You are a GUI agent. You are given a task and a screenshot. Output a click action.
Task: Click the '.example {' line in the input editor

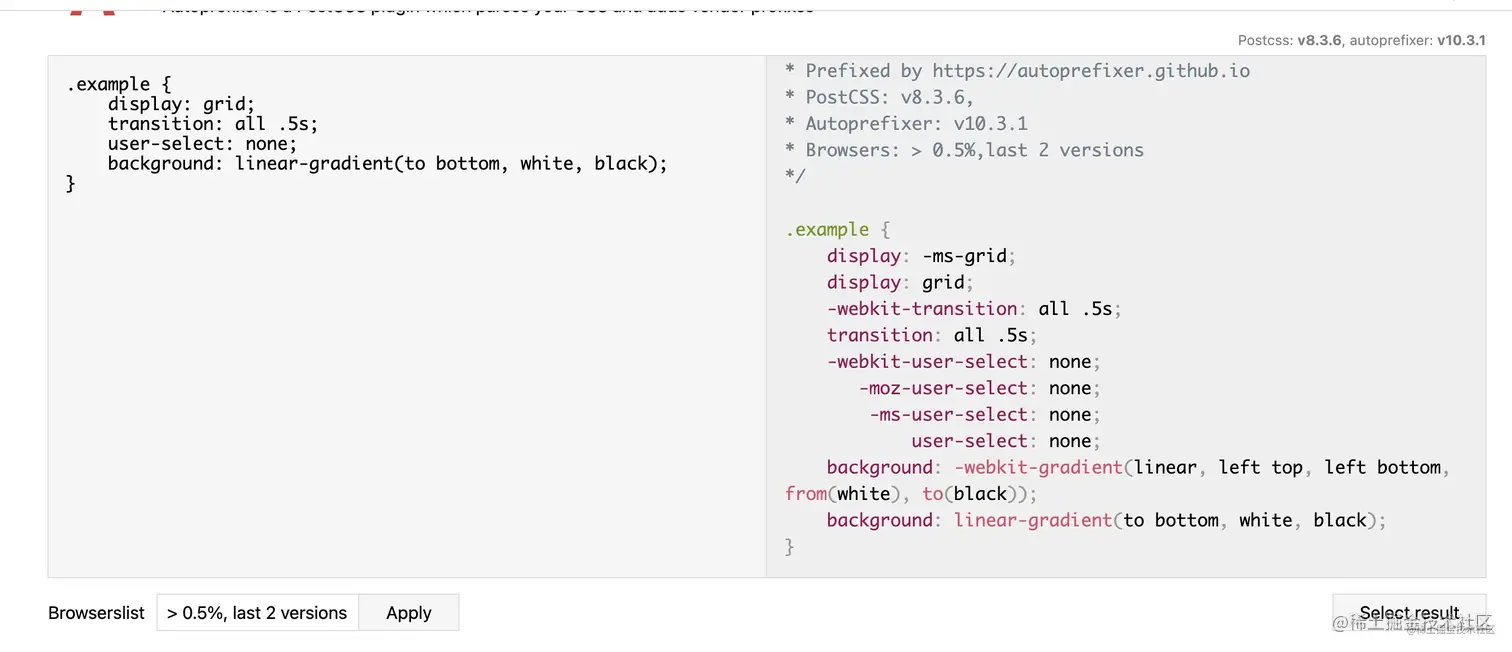(x=119, y=84)
